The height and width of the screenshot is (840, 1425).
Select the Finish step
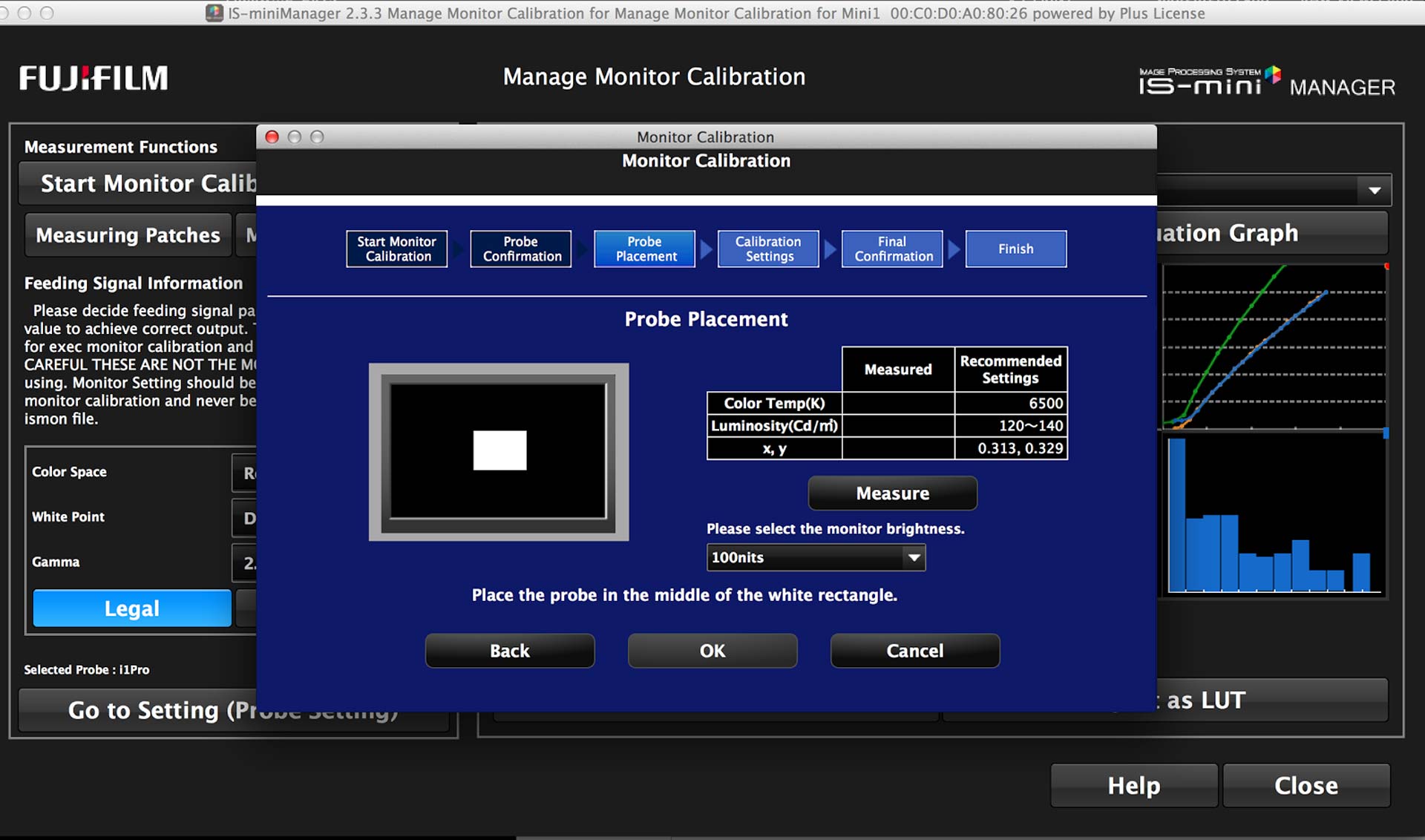coord(1015,249)
